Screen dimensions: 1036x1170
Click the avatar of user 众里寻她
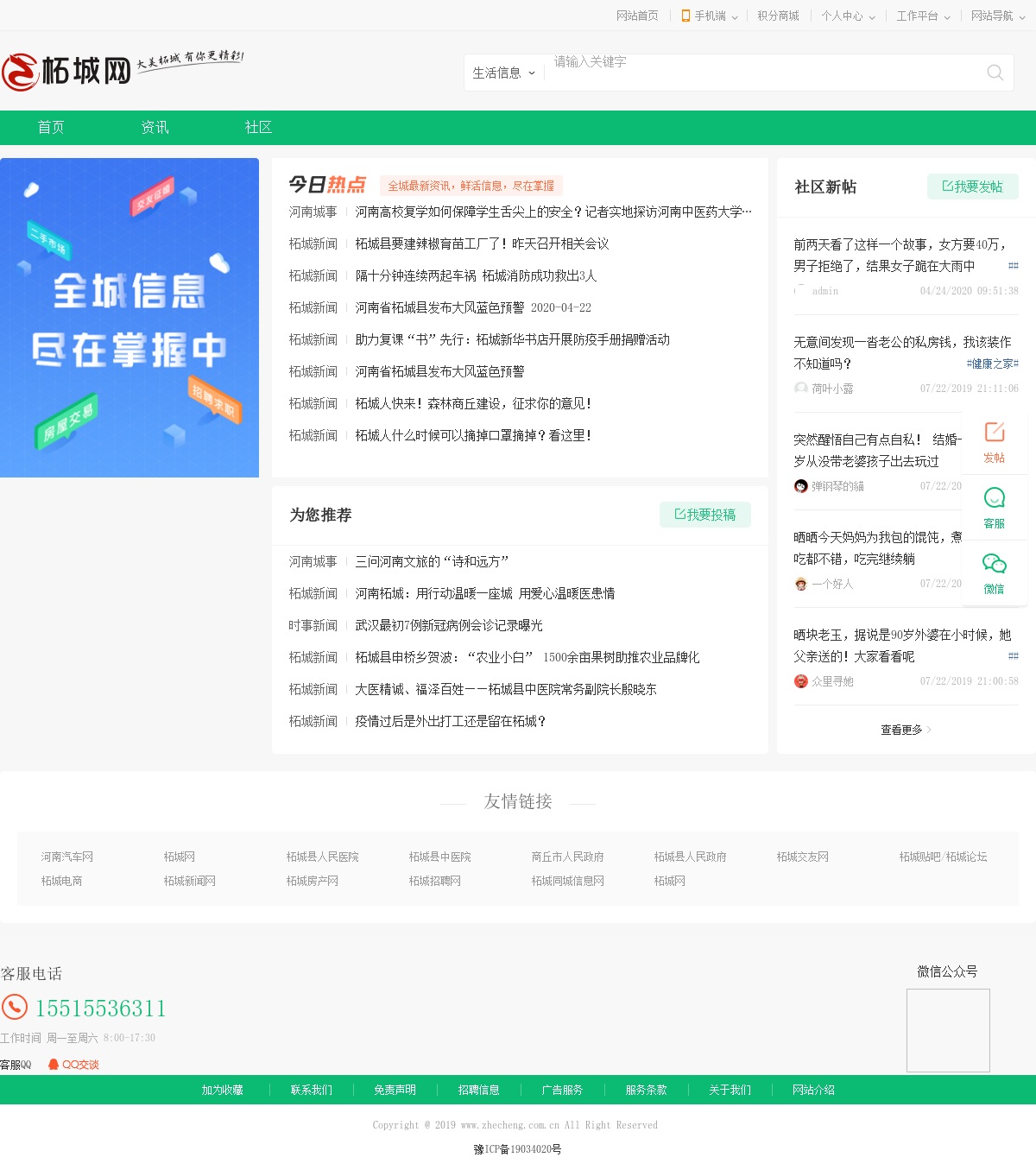click(x=801, y=681)
